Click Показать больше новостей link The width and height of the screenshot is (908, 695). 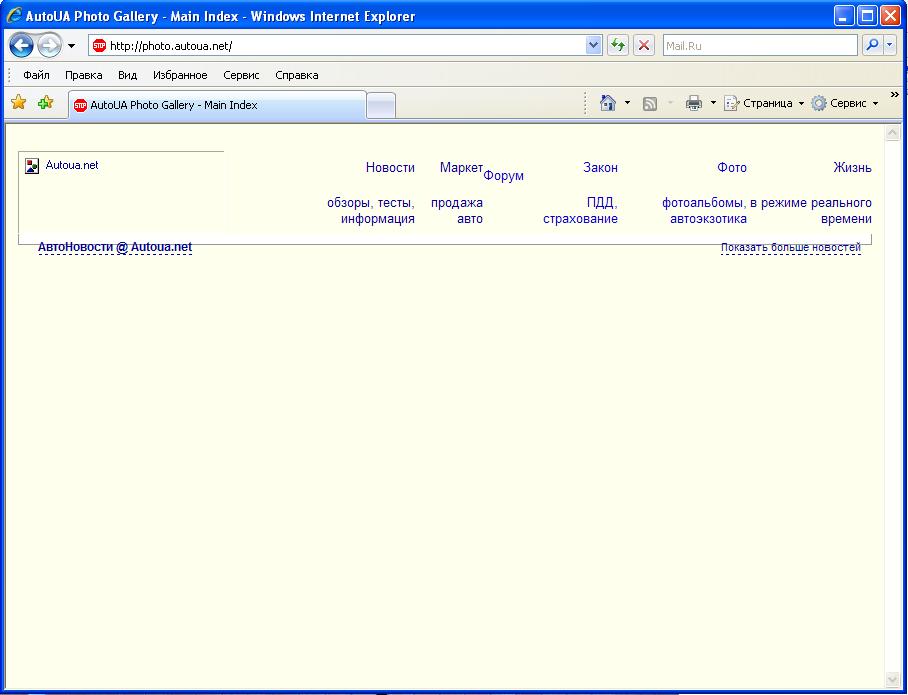pos(791,248)
